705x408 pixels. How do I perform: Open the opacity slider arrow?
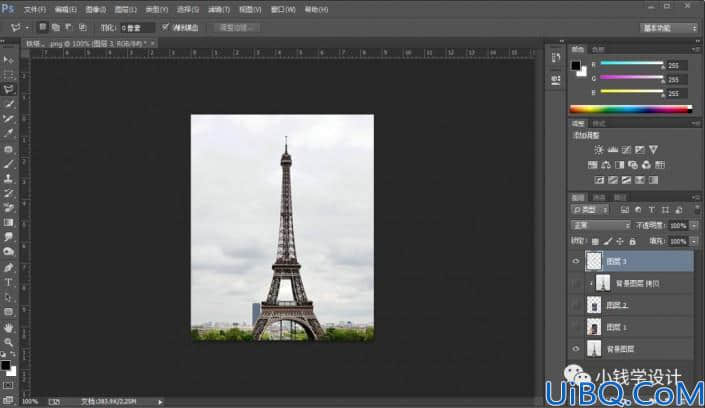(x=694, y=225)
